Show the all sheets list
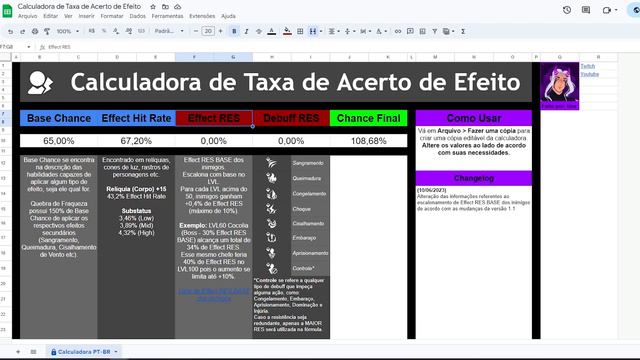 (33, 352)
